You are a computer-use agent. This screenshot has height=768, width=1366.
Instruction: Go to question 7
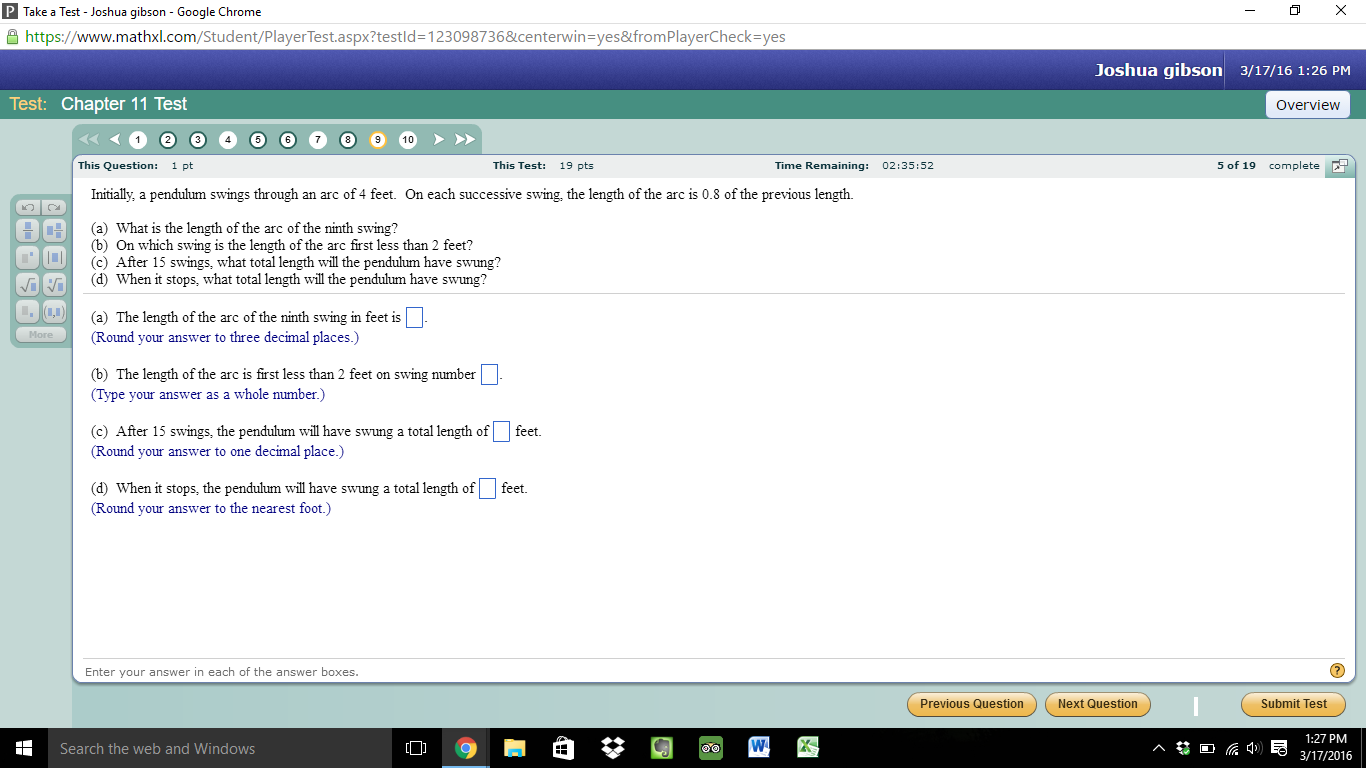click(318, 140)
